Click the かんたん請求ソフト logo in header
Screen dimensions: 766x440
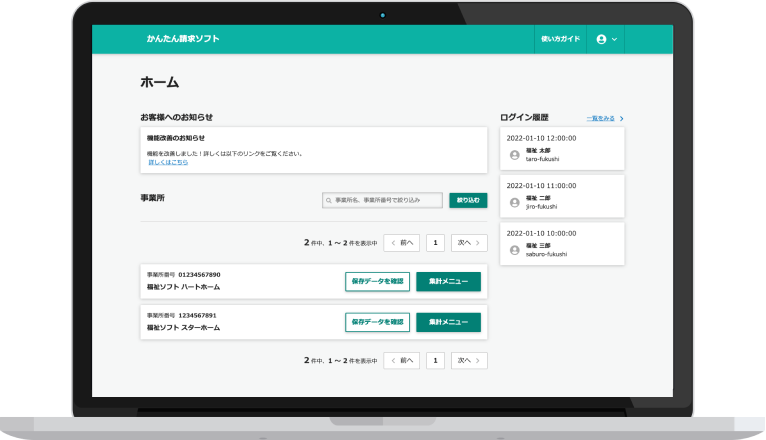[x=183, y=39]
